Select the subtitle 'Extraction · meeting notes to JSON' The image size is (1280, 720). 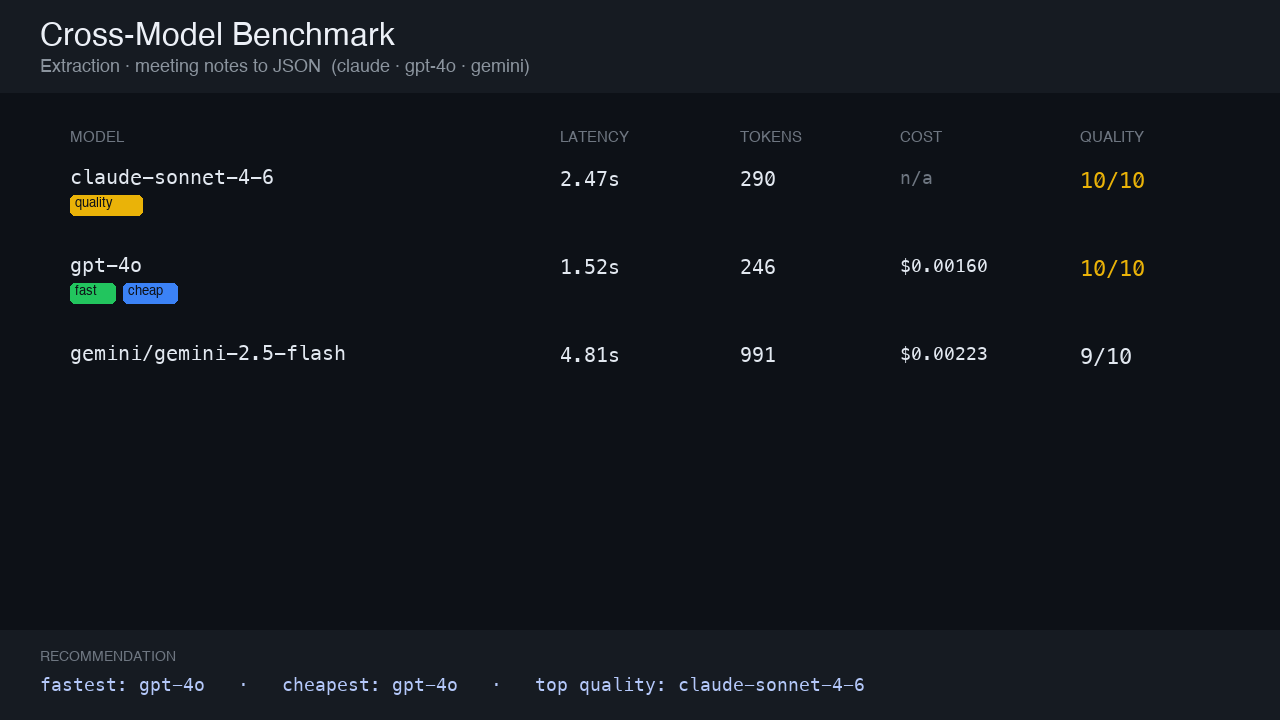[x=180, y=66]
